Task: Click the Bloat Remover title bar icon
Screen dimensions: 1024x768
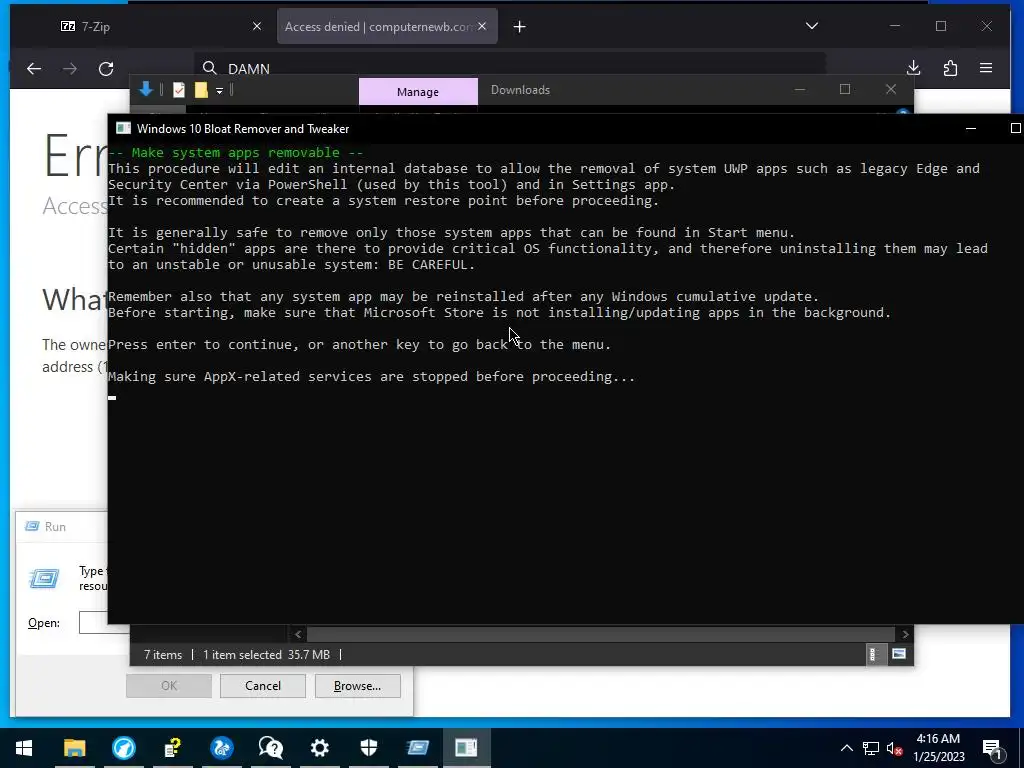Action: [x=123, y=129]
